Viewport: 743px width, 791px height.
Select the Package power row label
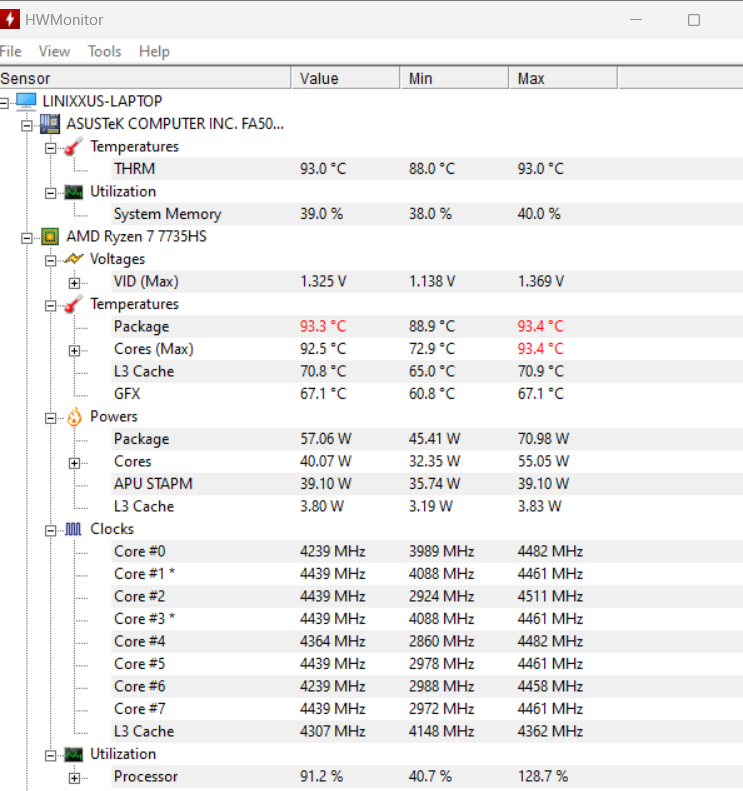coord(142,439)
